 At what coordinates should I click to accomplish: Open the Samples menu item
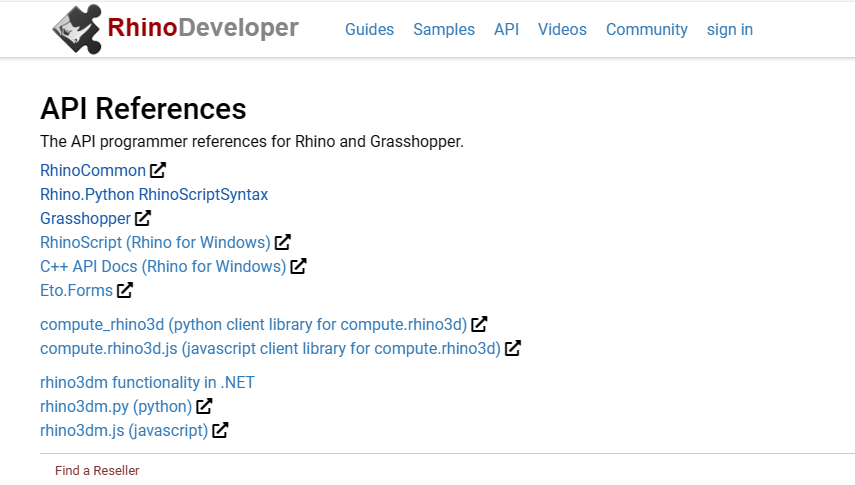tap(444, 29)
